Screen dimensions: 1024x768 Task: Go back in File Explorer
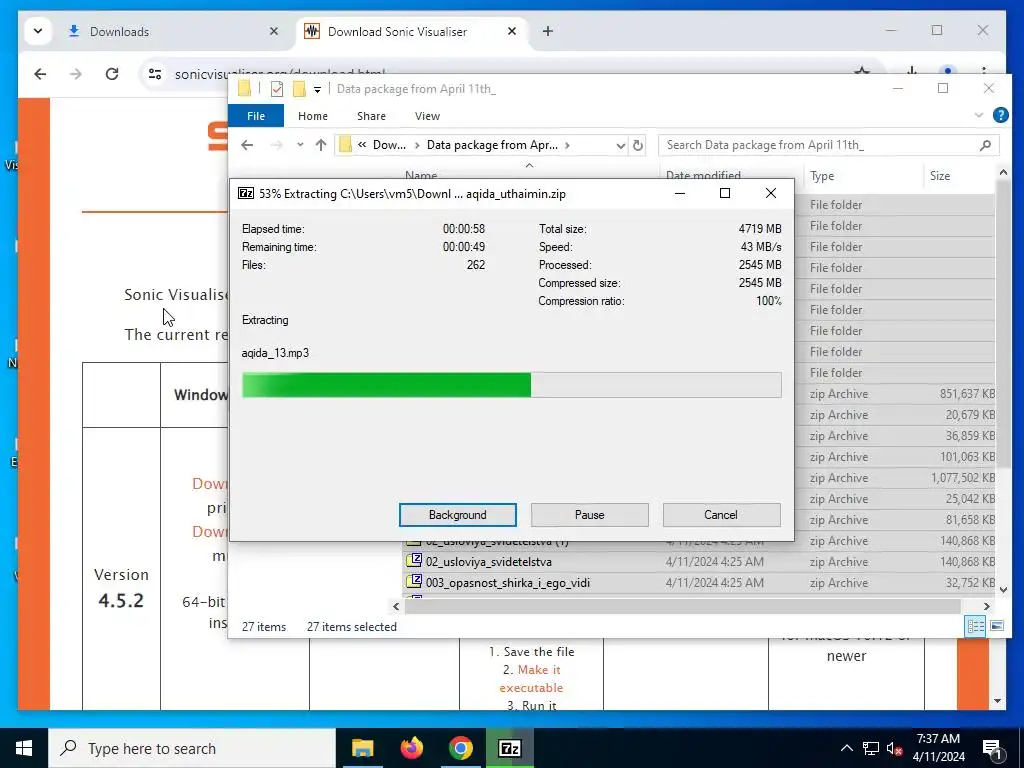[247, 145]
